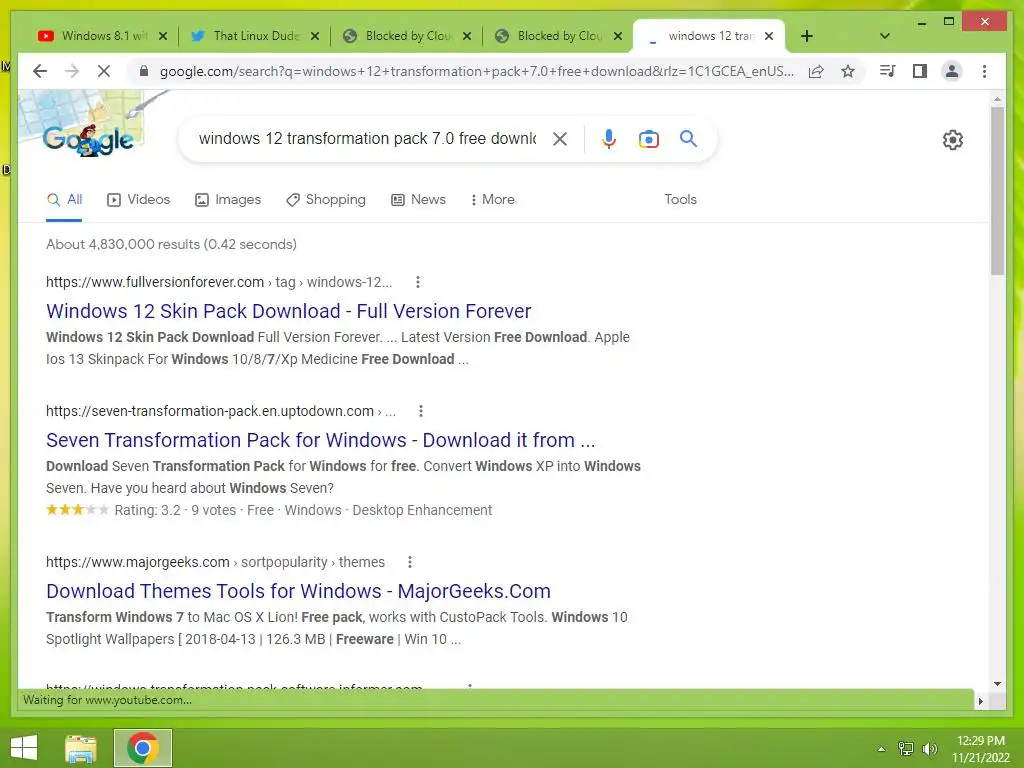Open options for uptodown result
Screen dimensions: 1024x768
click(x=421, y=411)
